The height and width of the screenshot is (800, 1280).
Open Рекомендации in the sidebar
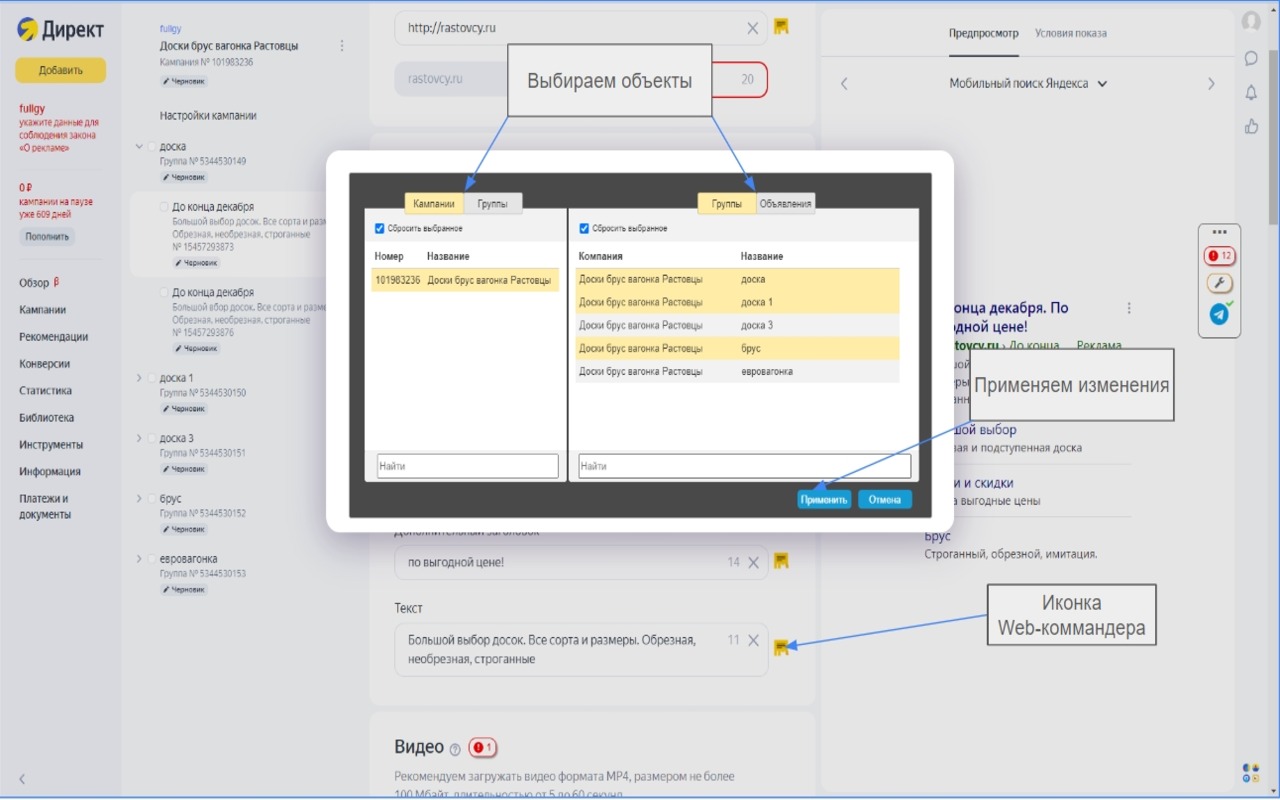coord(53,337)
